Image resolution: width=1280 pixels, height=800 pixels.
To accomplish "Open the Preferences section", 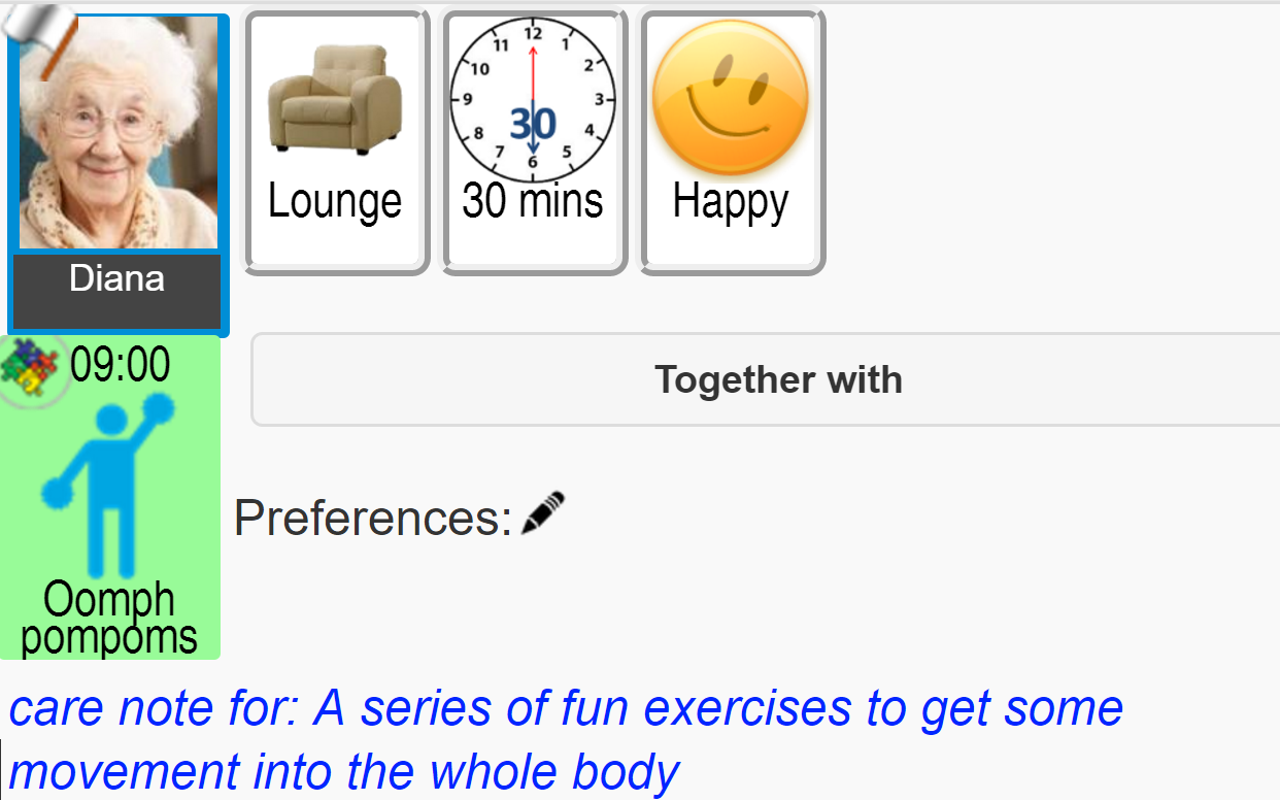I will [370, 517].
